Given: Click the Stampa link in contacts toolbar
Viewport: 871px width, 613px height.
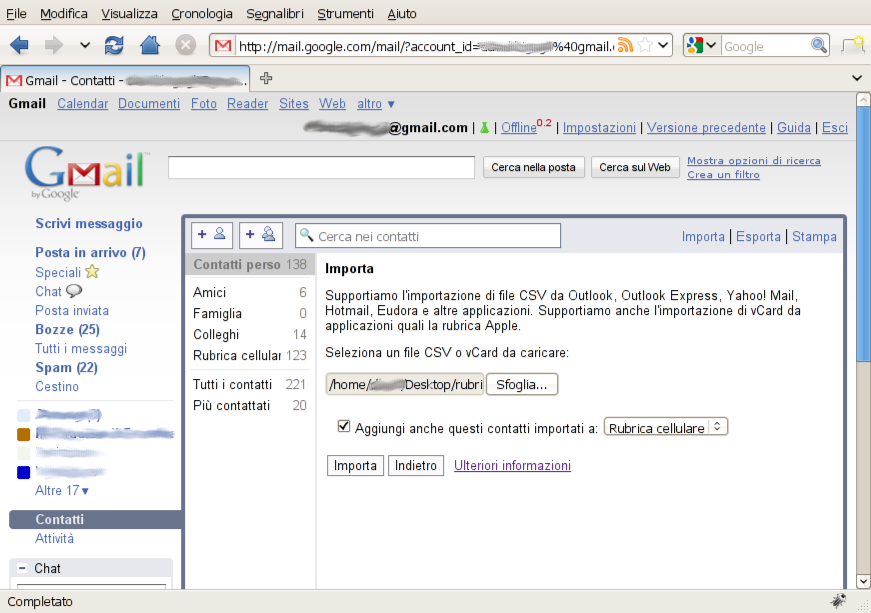Looking at the screenshot, I should coord(814,237).
